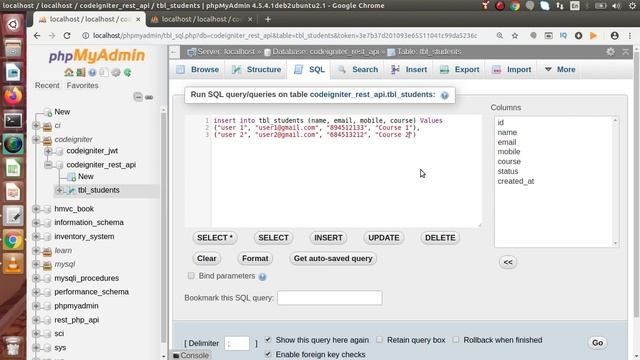Image resolution: width=640 pixels, height=360 pixels.
Task: Bookmark page with star icon
Action: point(515,36)
